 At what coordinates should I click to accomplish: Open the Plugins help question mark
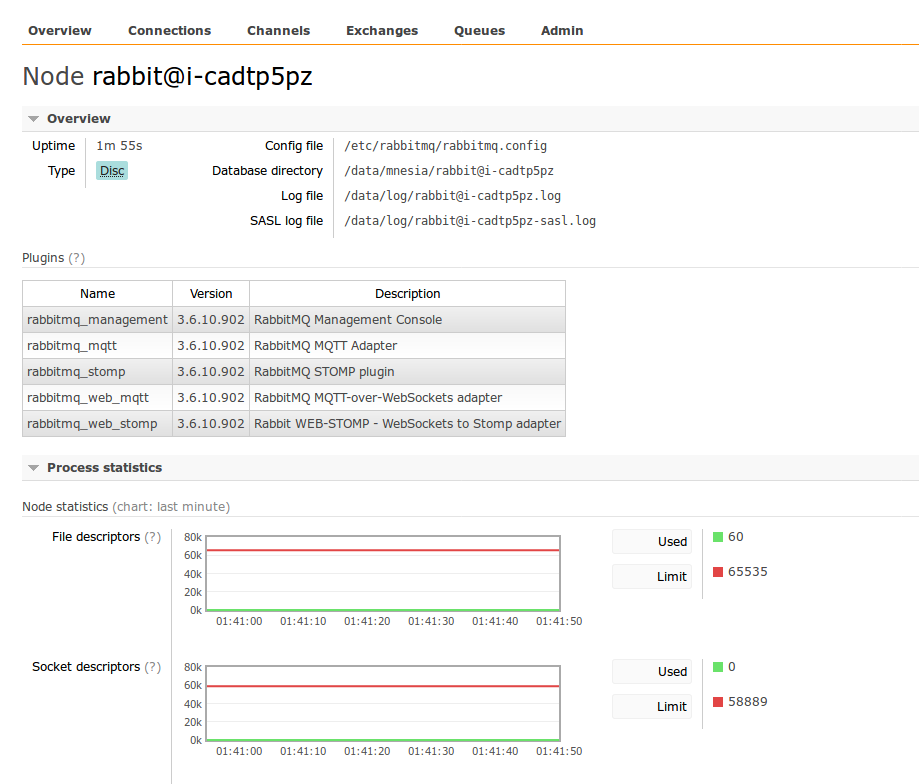coord(77,258)
